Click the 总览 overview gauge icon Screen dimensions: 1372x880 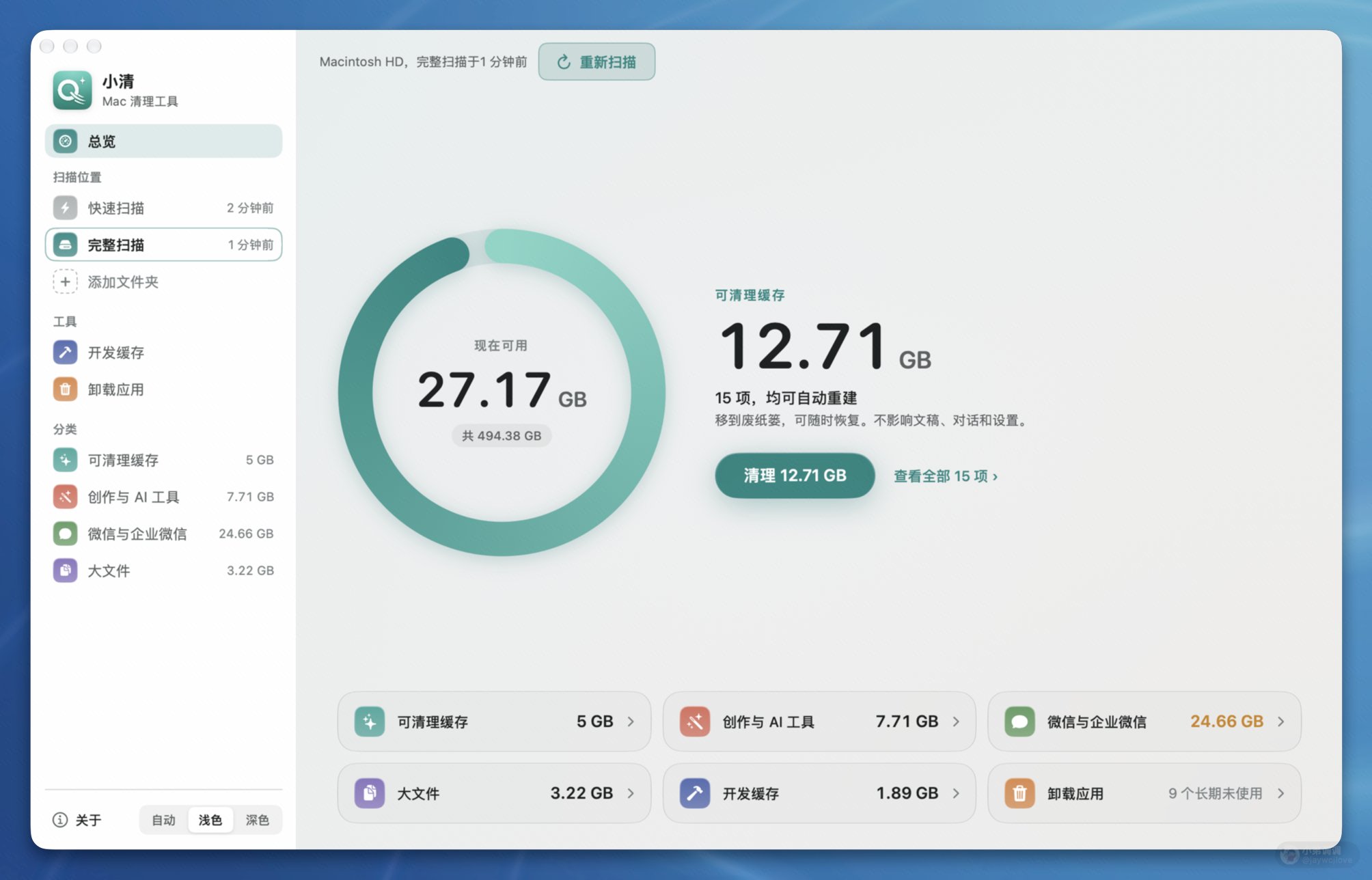65,141
